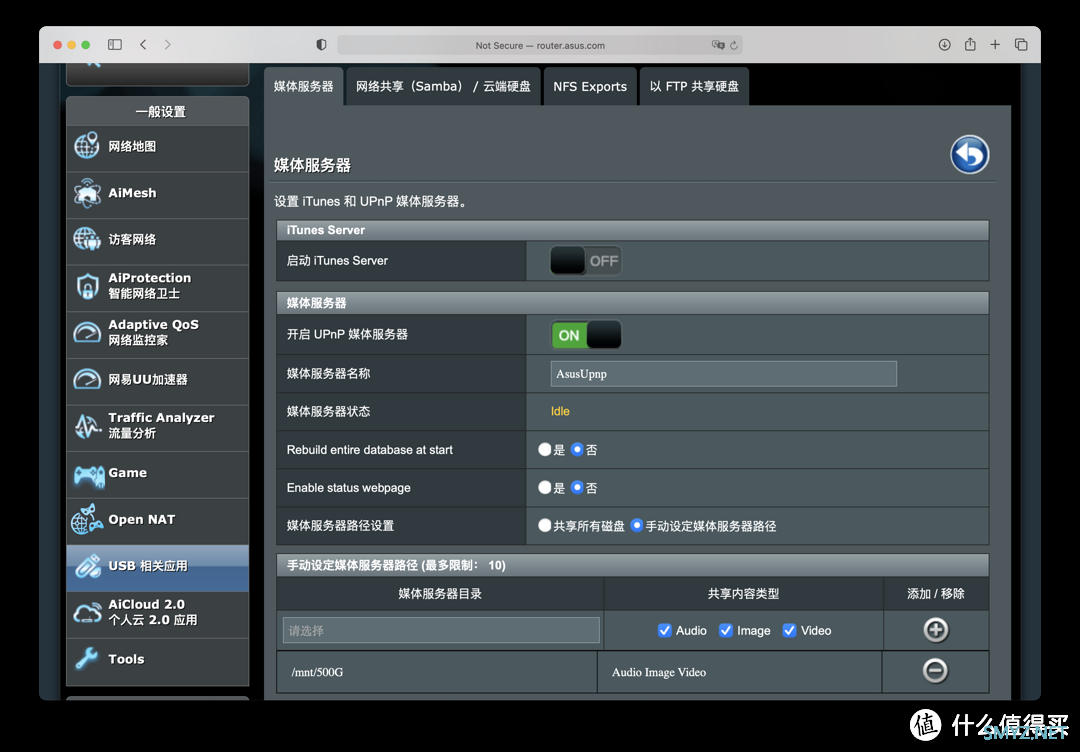Screen dimensions: 1080x752
Task: Open the Network Map (网络地图) sidebar item
Action: (157, 147)
